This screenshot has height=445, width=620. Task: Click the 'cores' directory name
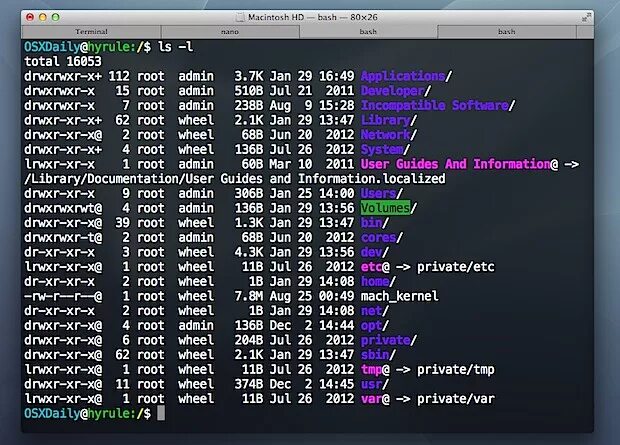pyautogui.click(x=378, y=237)
